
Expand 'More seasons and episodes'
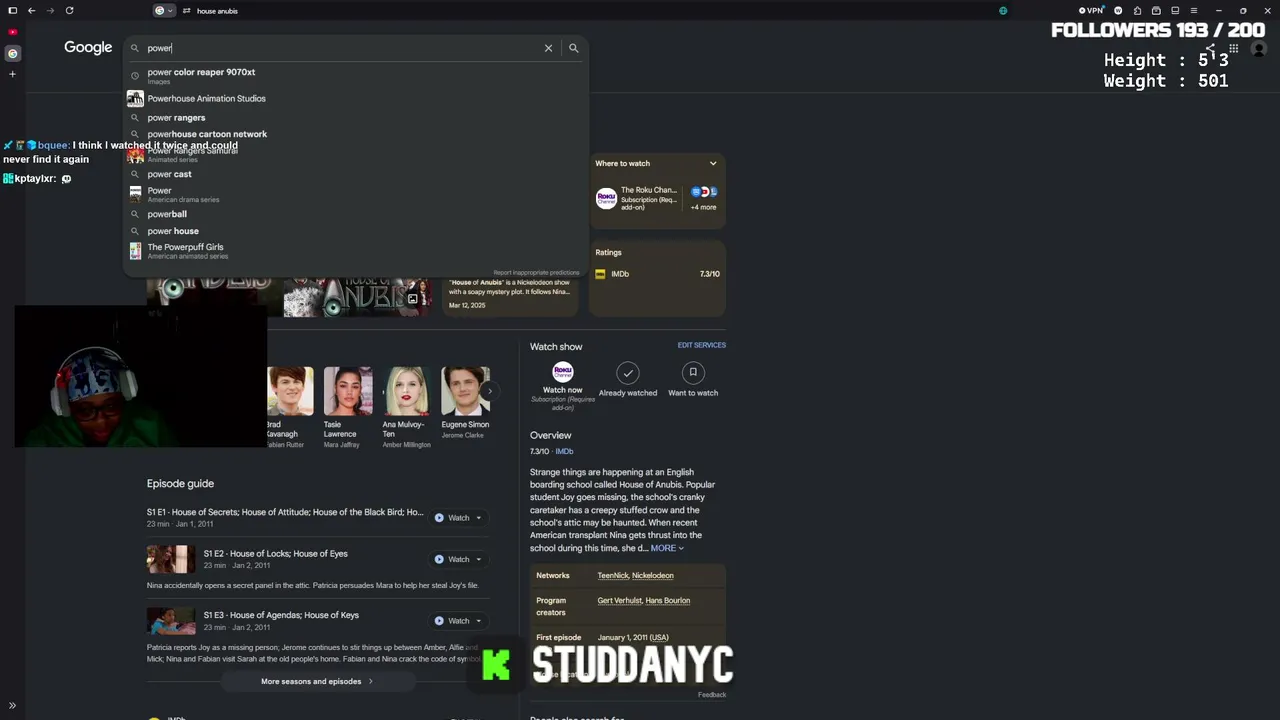coord(317,682)
